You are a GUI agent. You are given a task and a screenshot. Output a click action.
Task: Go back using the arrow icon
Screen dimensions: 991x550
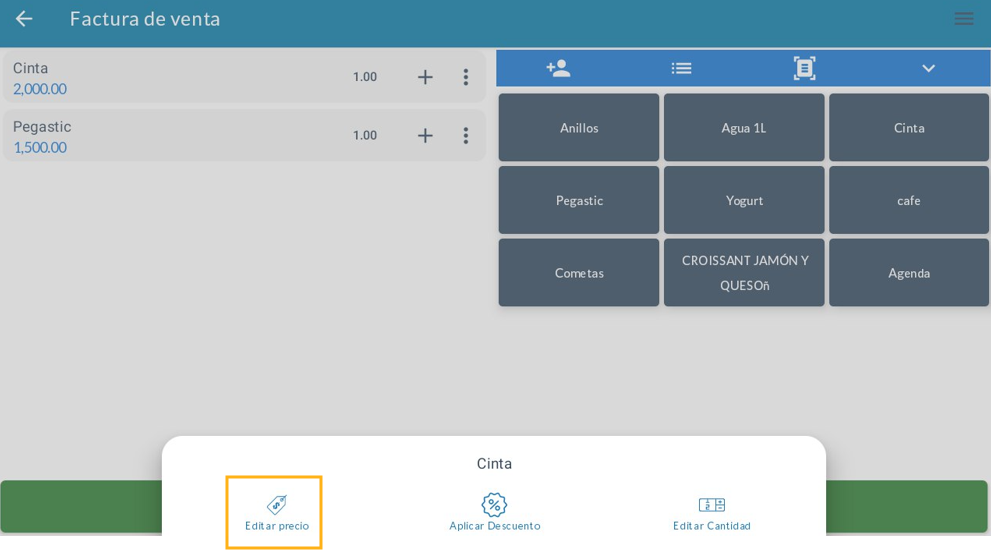[x=24, y=19]
